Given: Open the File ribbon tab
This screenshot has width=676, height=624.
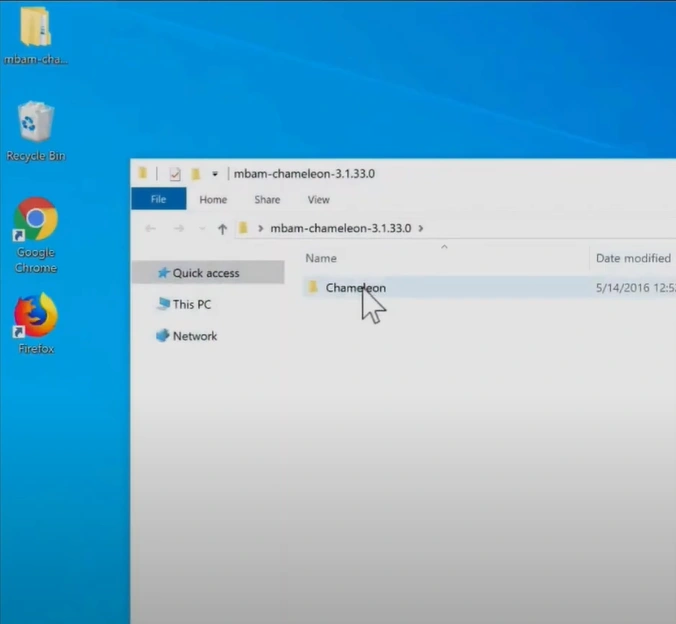Looking at the screenshot, I should 159,199.
